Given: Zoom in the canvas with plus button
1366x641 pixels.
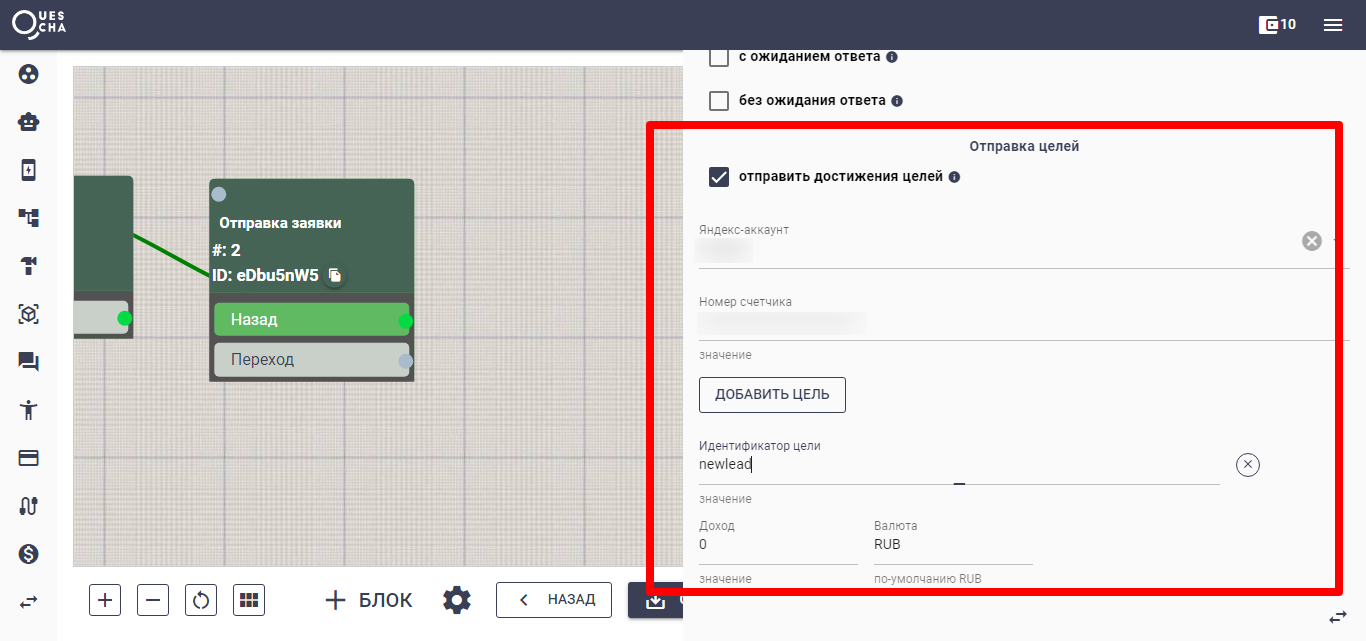Looking at the screenshot, I should [105, 600].
